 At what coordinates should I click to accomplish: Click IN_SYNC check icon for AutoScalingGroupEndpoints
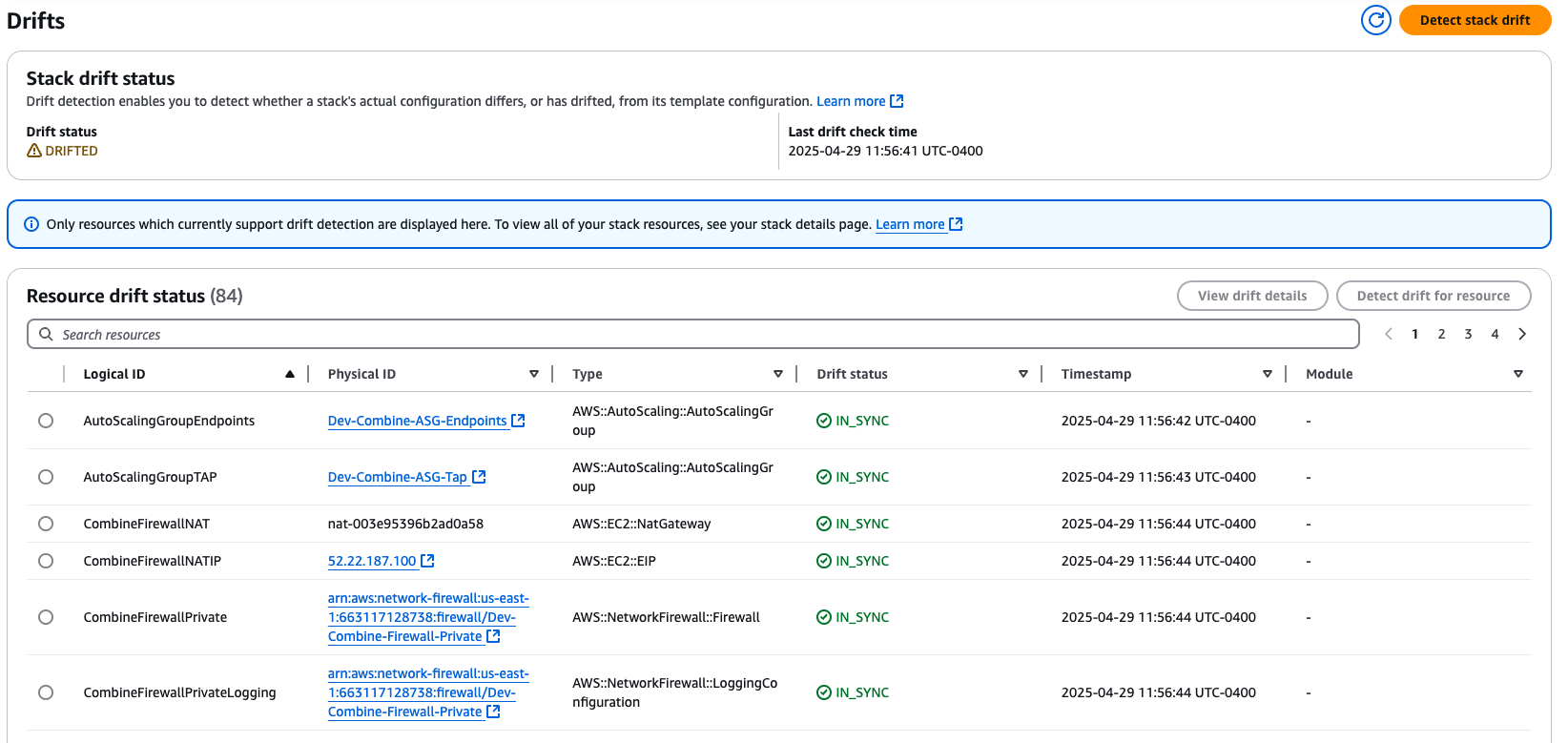(x=824, y=421)
